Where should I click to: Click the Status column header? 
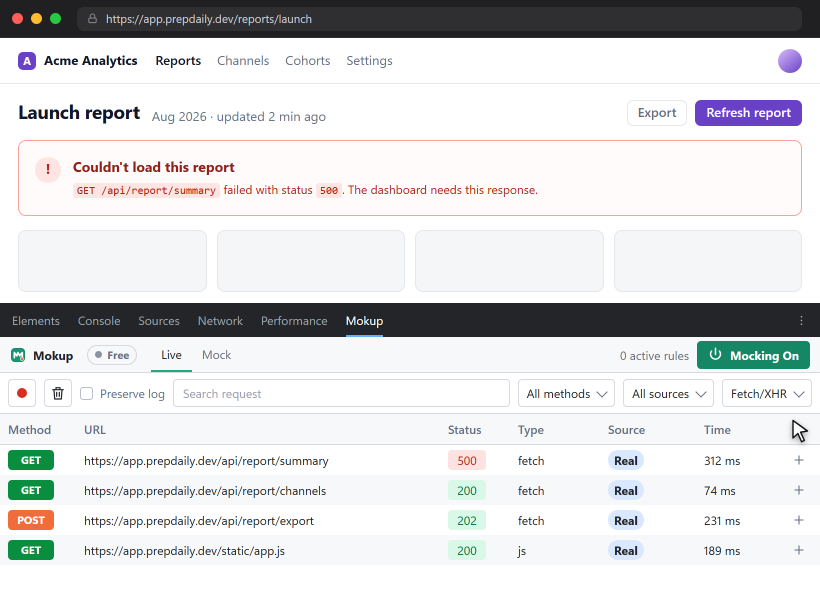click(x=464, y=430)
